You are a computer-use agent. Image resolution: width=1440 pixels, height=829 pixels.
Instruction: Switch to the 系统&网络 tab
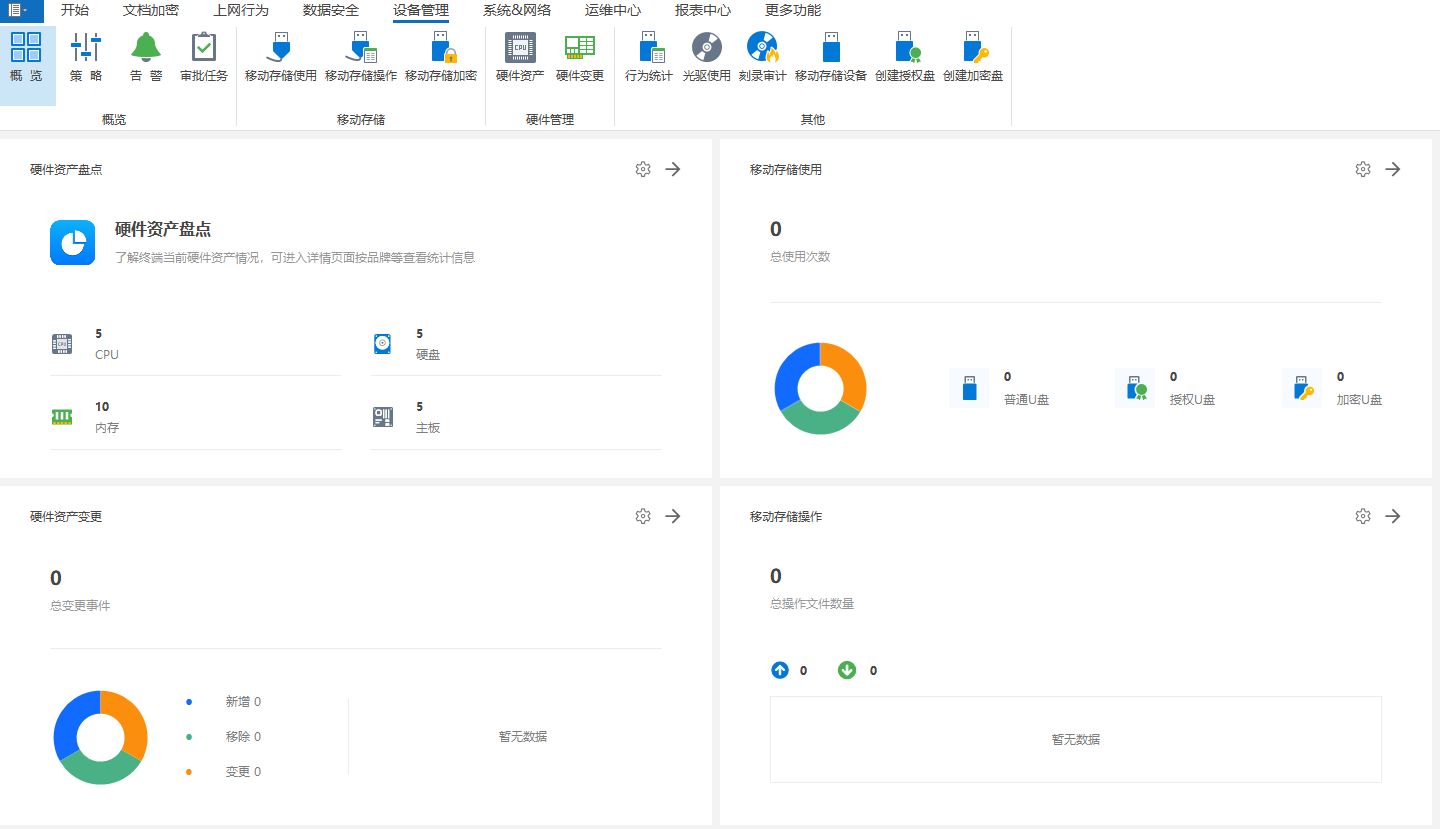pos(517,10)
